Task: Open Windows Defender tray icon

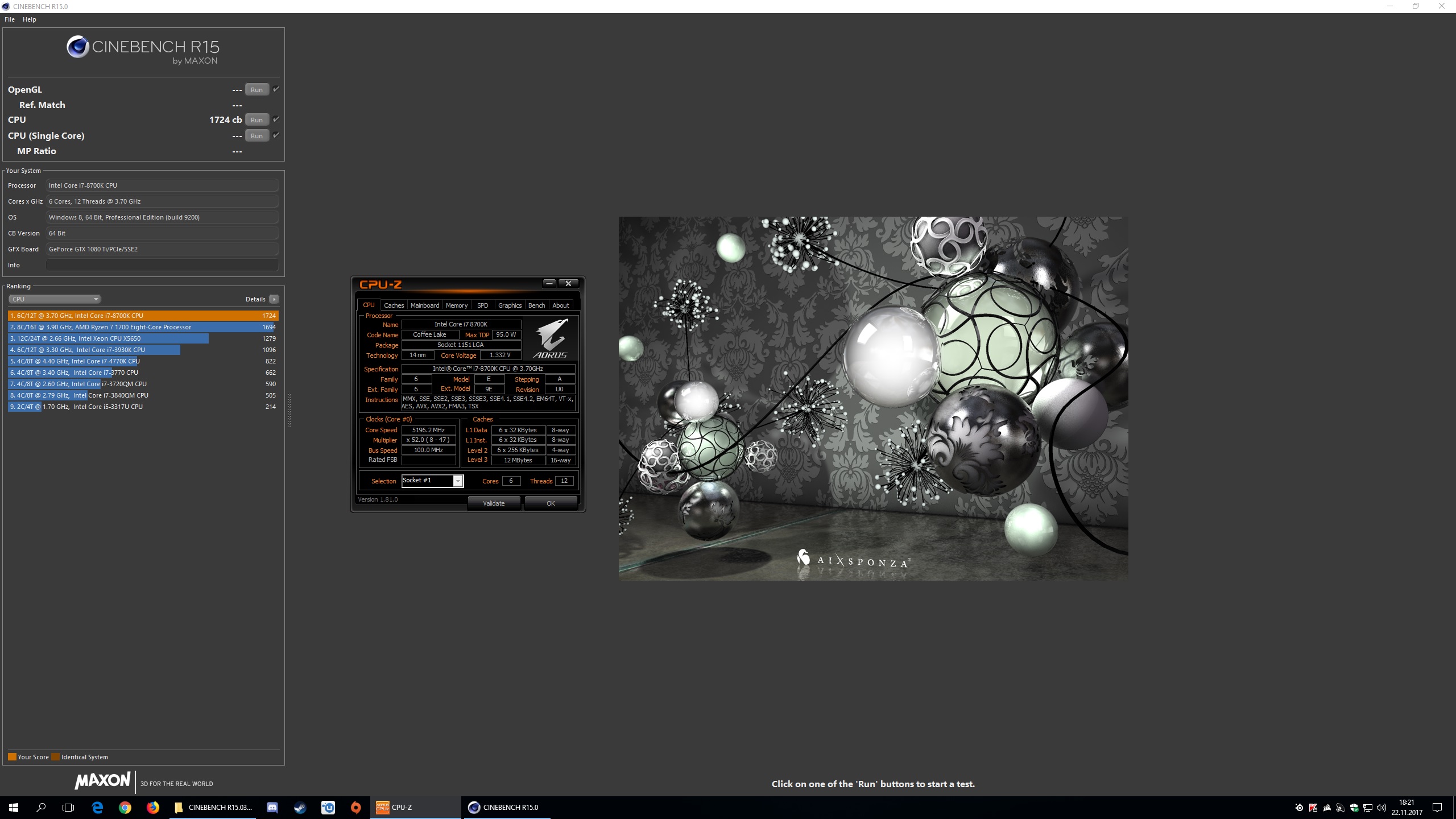Action: pyautogui.click(x=1354, y=808)
